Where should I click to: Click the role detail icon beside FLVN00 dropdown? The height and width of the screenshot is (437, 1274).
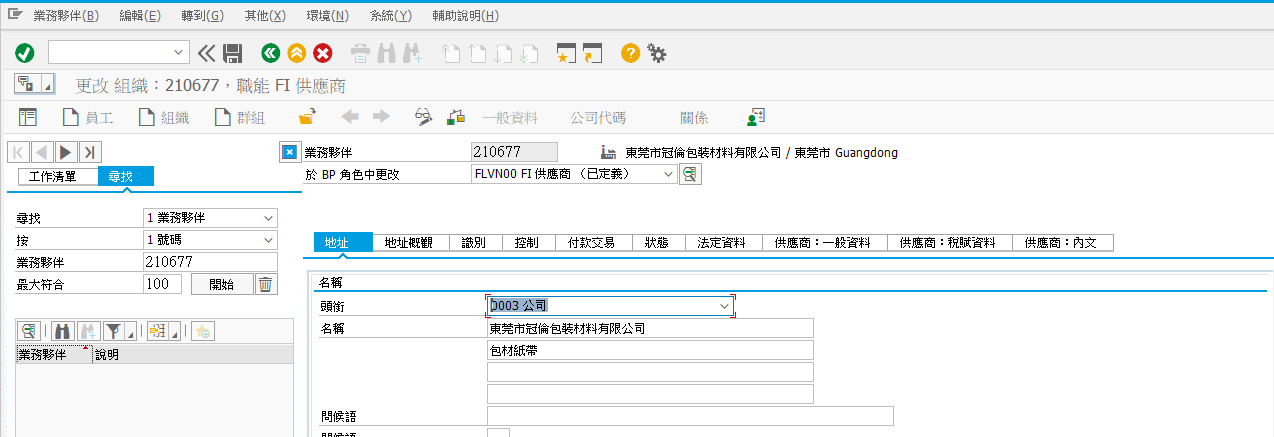click(690, 174)
